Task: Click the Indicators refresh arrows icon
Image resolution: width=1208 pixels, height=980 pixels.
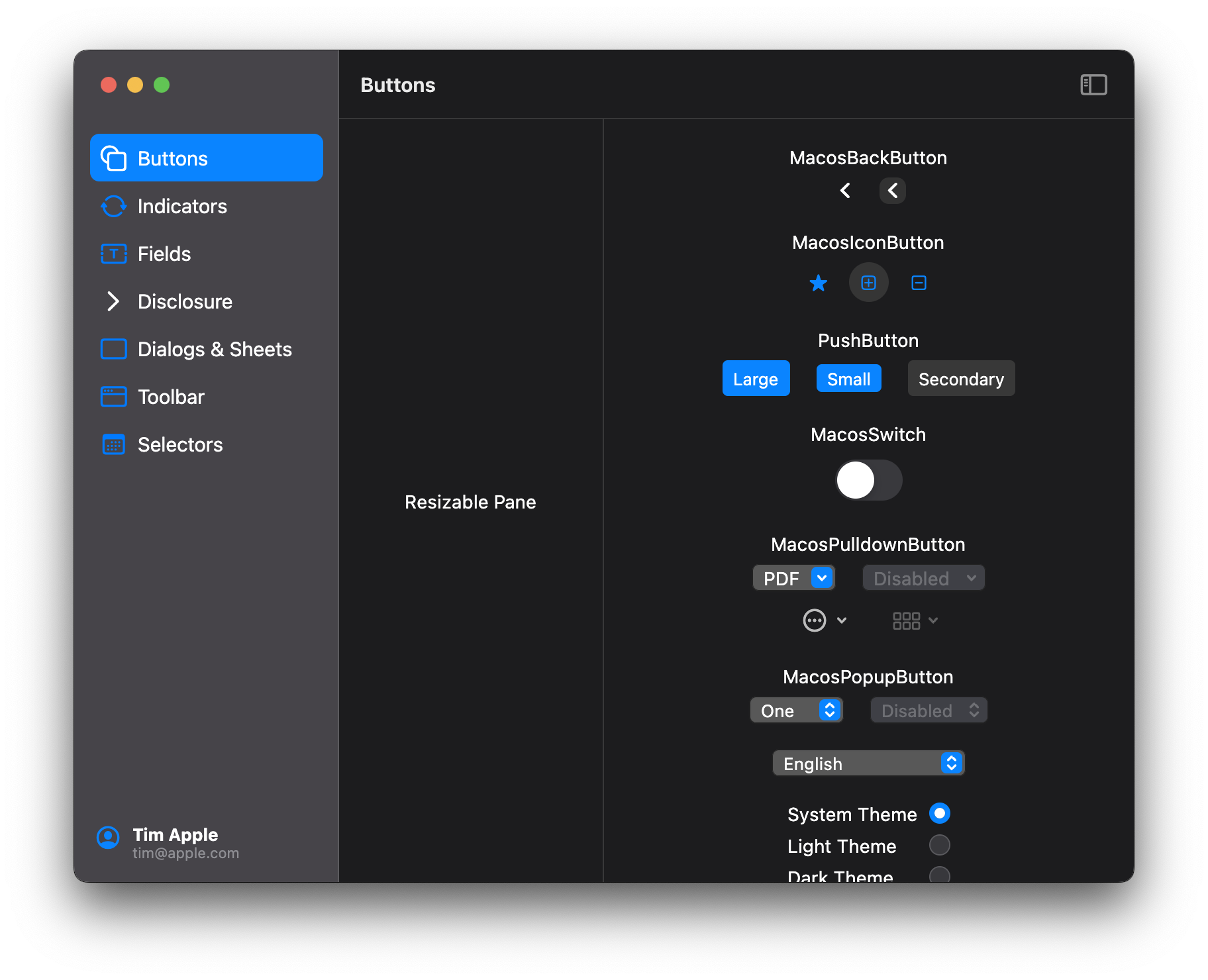Action: (113, 206)
